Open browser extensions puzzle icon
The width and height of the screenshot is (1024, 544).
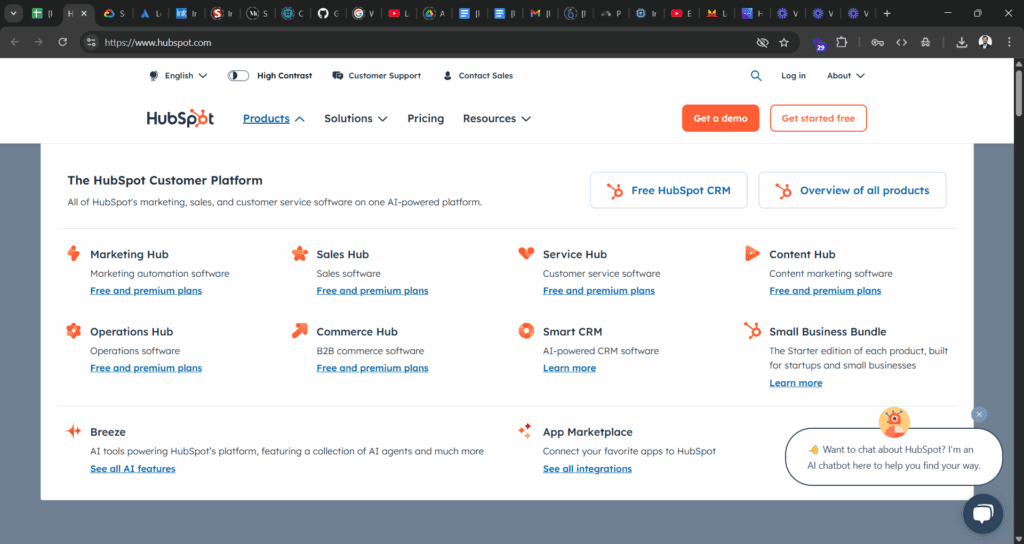pos(842,42)
